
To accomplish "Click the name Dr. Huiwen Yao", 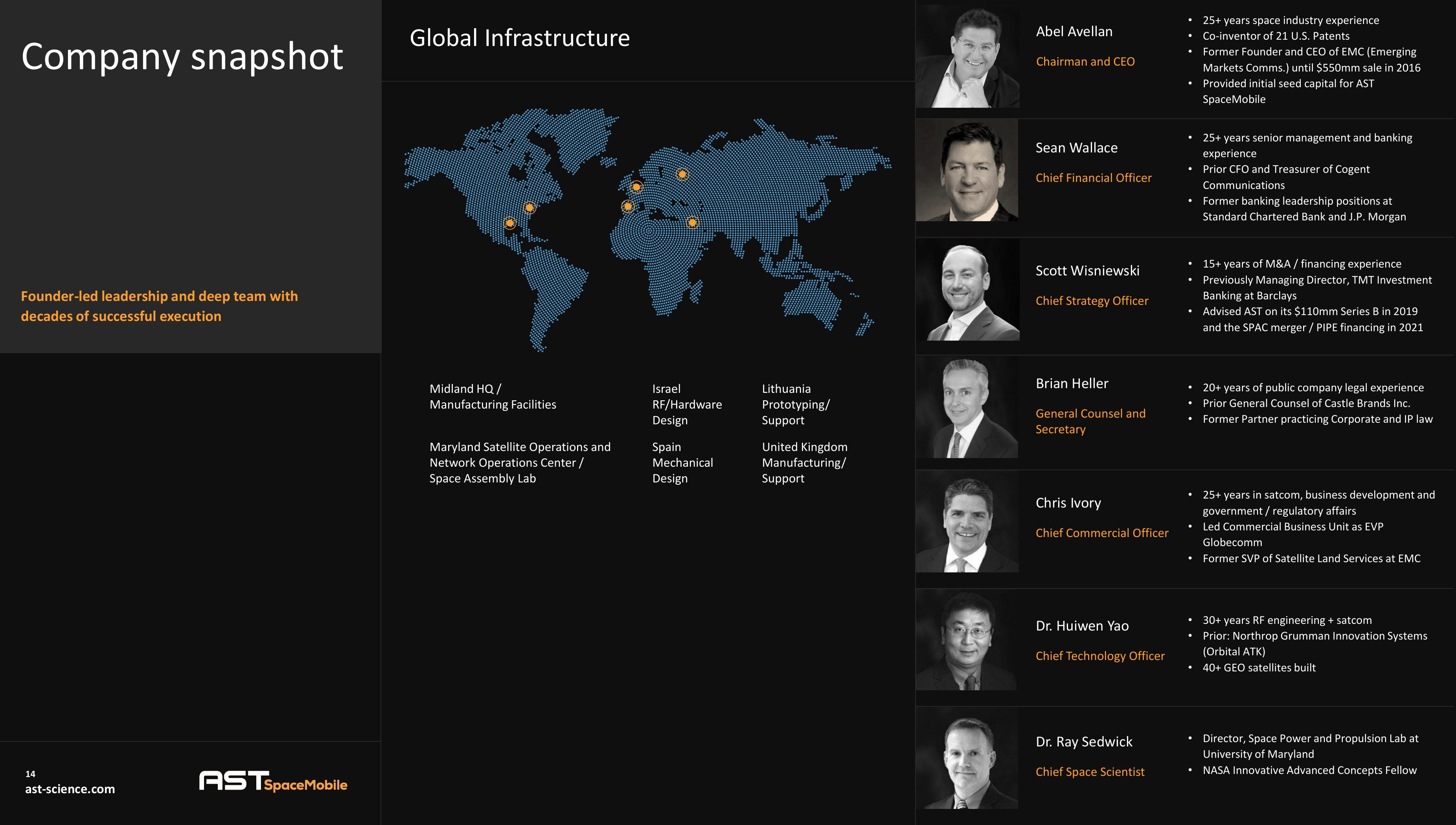I will (1082, 626).
